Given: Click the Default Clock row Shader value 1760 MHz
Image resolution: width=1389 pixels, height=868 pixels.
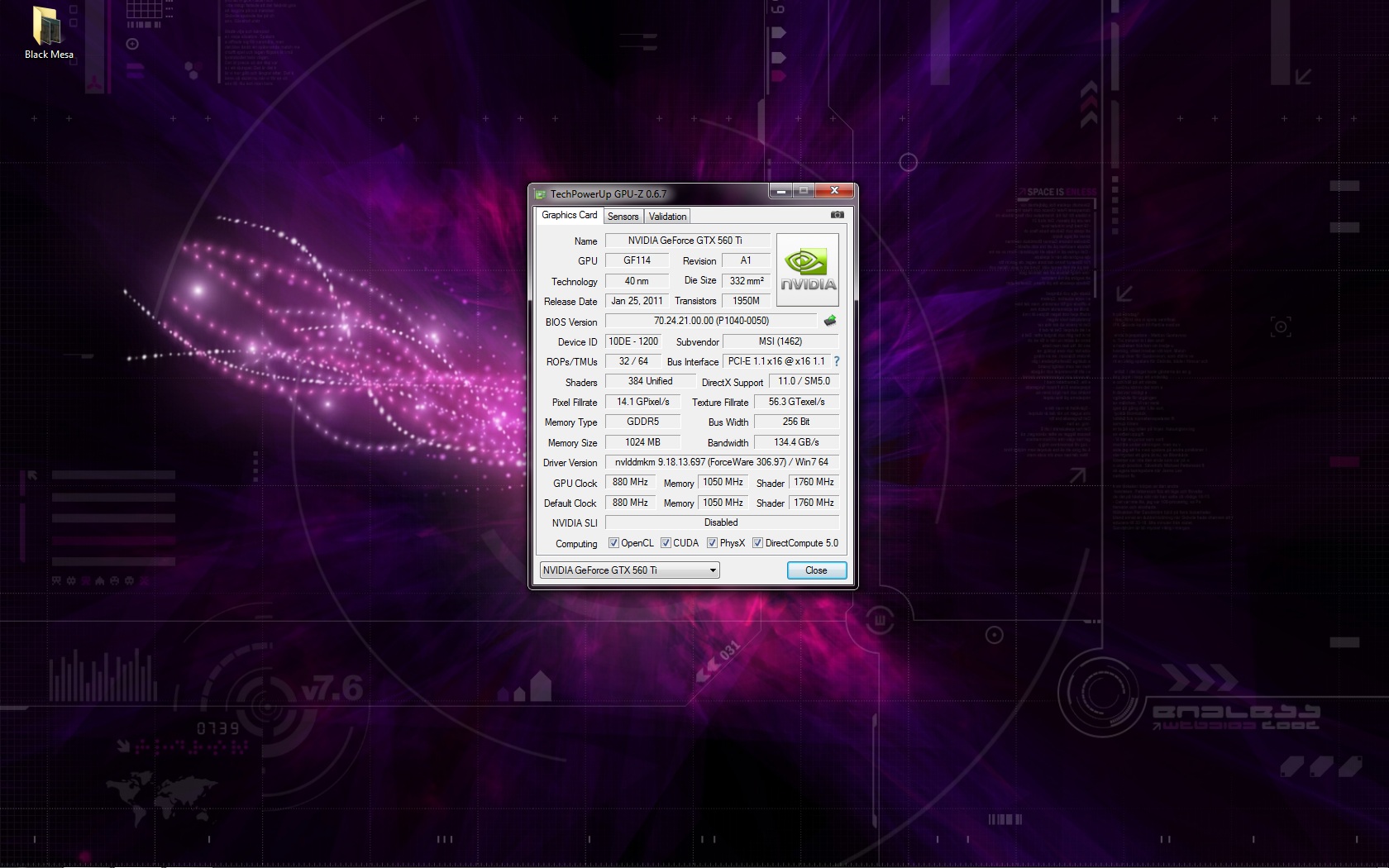Looking at the screenshot, I should tap(814, 503).
